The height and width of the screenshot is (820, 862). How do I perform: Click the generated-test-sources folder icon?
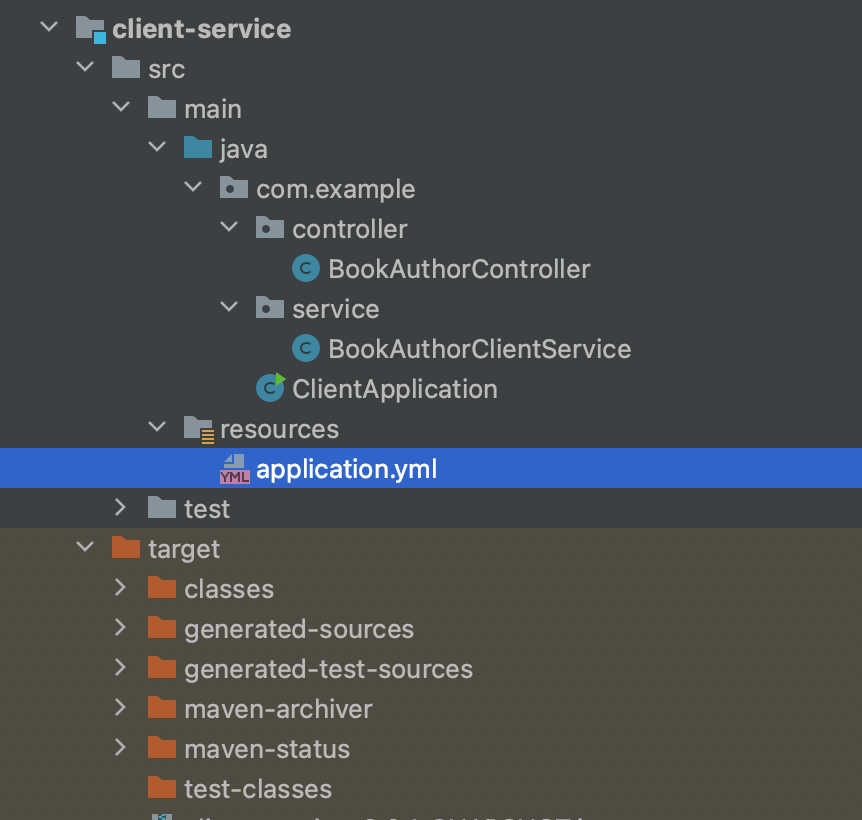pyautogui.click(x=162, y=668)
